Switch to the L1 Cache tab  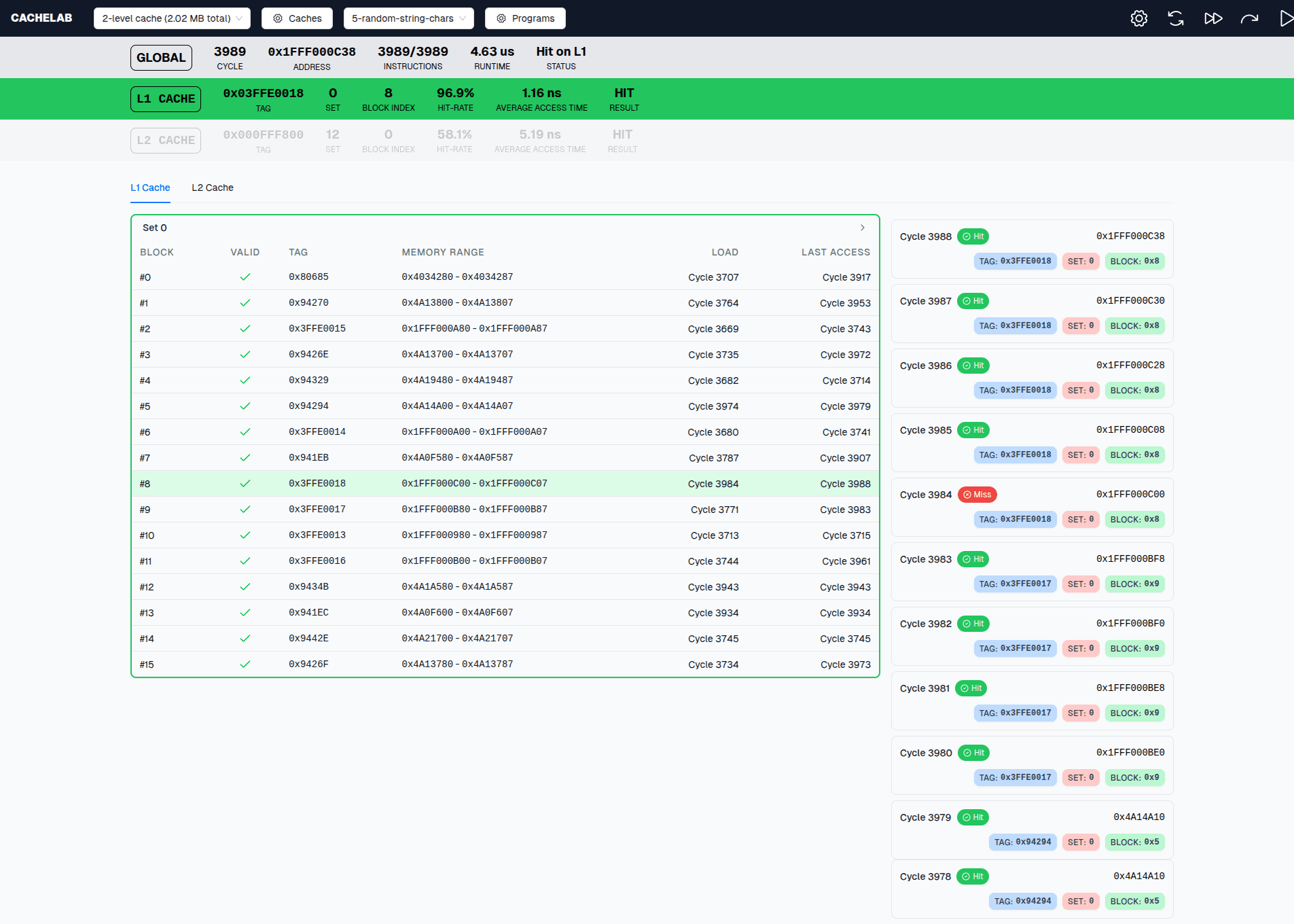click(150, 188)
